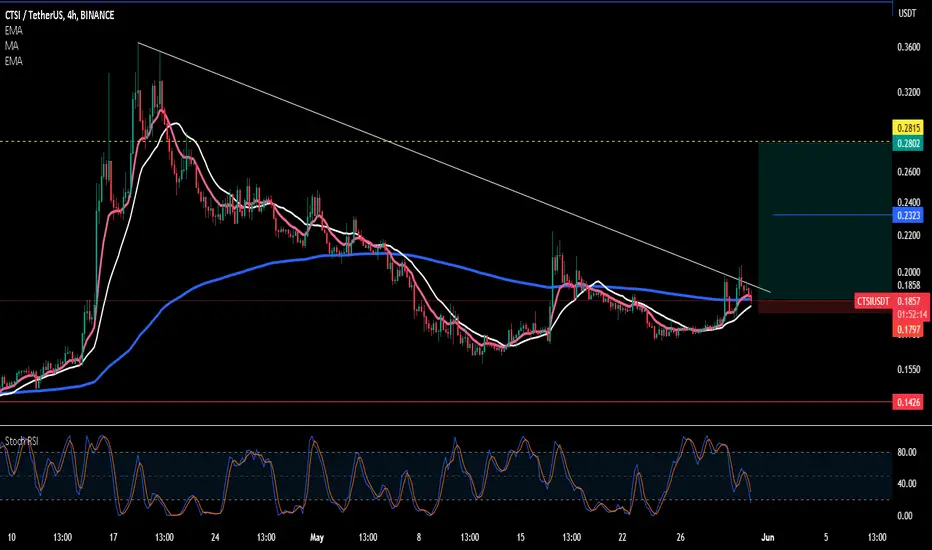The image size is (932, 550).
Task: Select the red horizontal line at 0.1426
Action: (446, 402)
